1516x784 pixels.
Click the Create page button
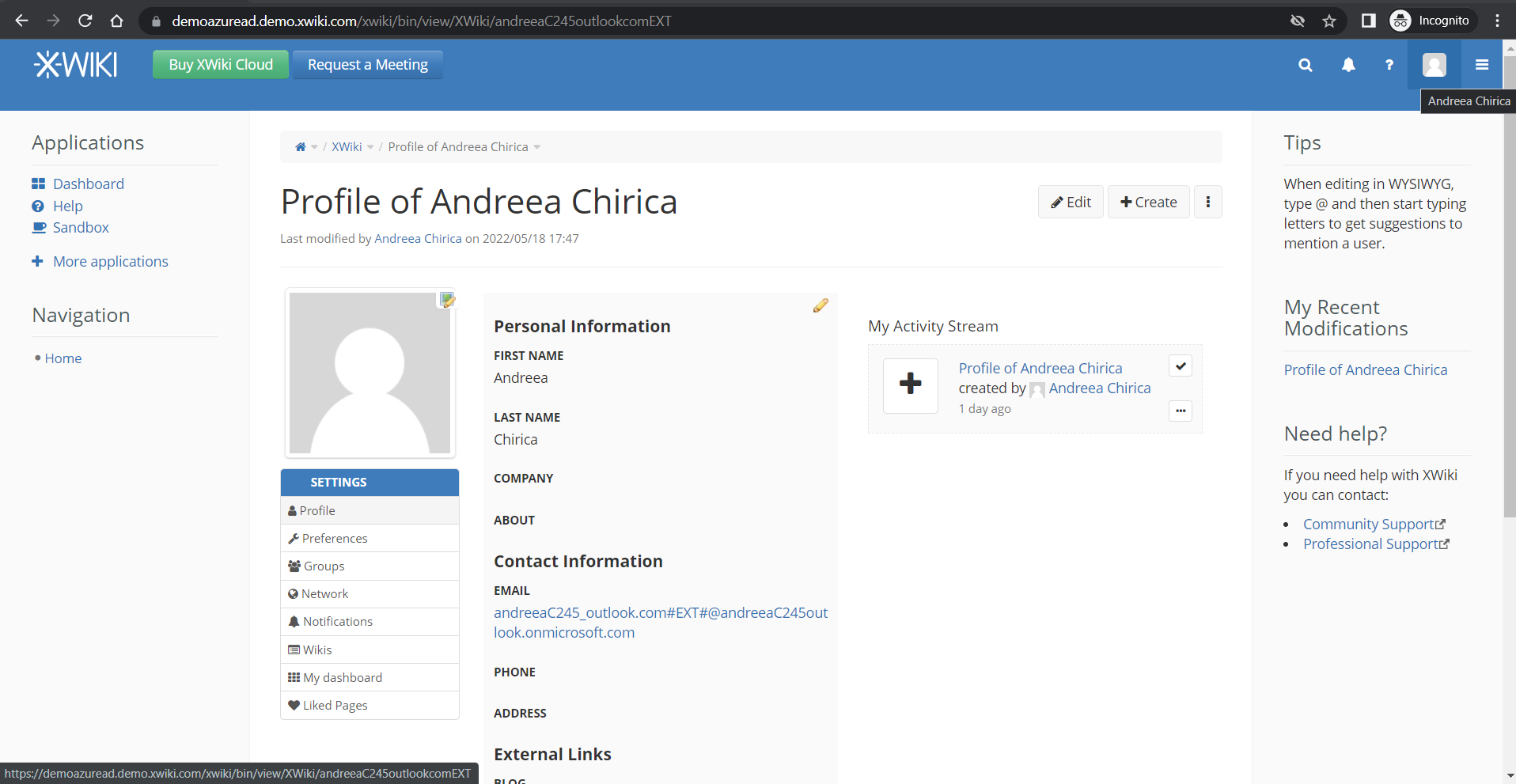pyautogui.click(x=1148, y=202)
